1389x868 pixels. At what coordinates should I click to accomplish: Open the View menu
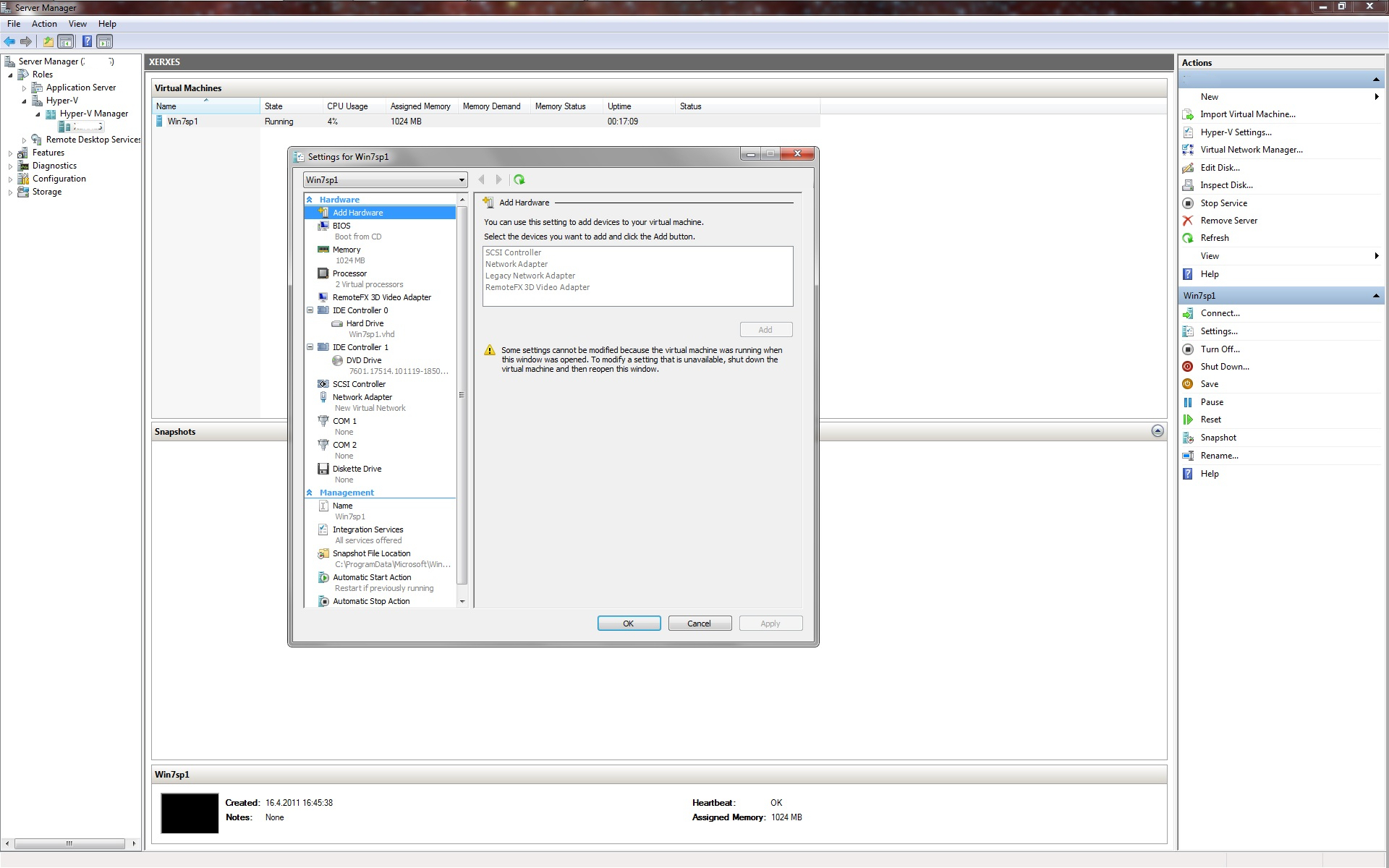click(x=77, y=24)
